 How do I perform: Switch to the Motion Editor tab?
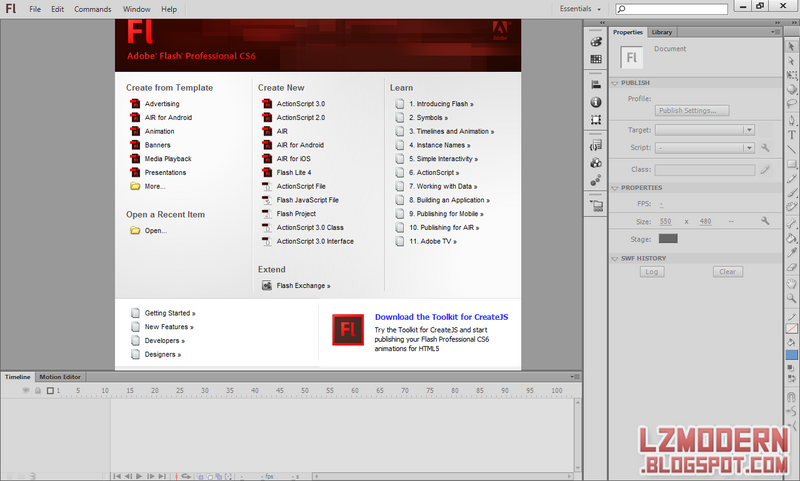click(60, 377)
